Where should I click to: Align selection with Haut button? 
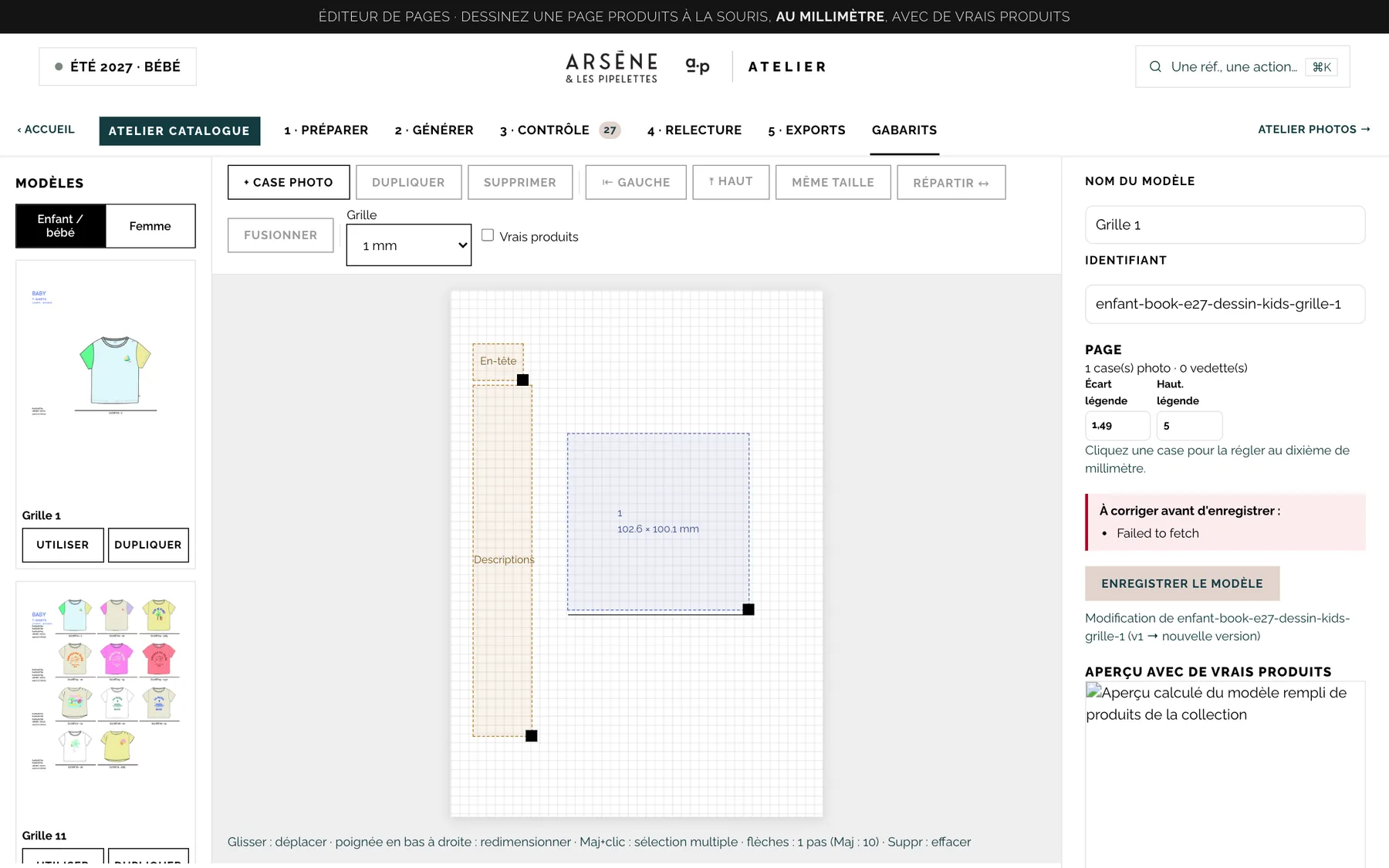[731, 182]
